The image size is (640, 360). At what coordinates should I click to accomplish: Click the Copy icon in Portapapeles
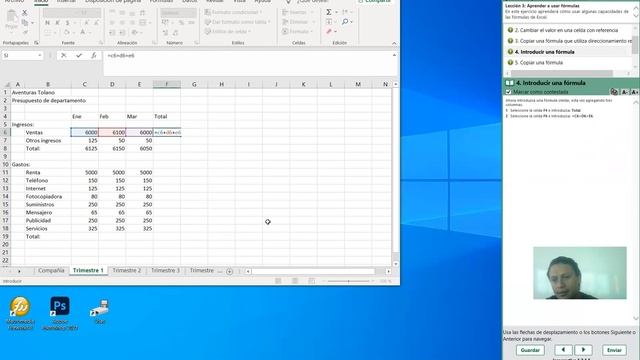click(25, 22)
